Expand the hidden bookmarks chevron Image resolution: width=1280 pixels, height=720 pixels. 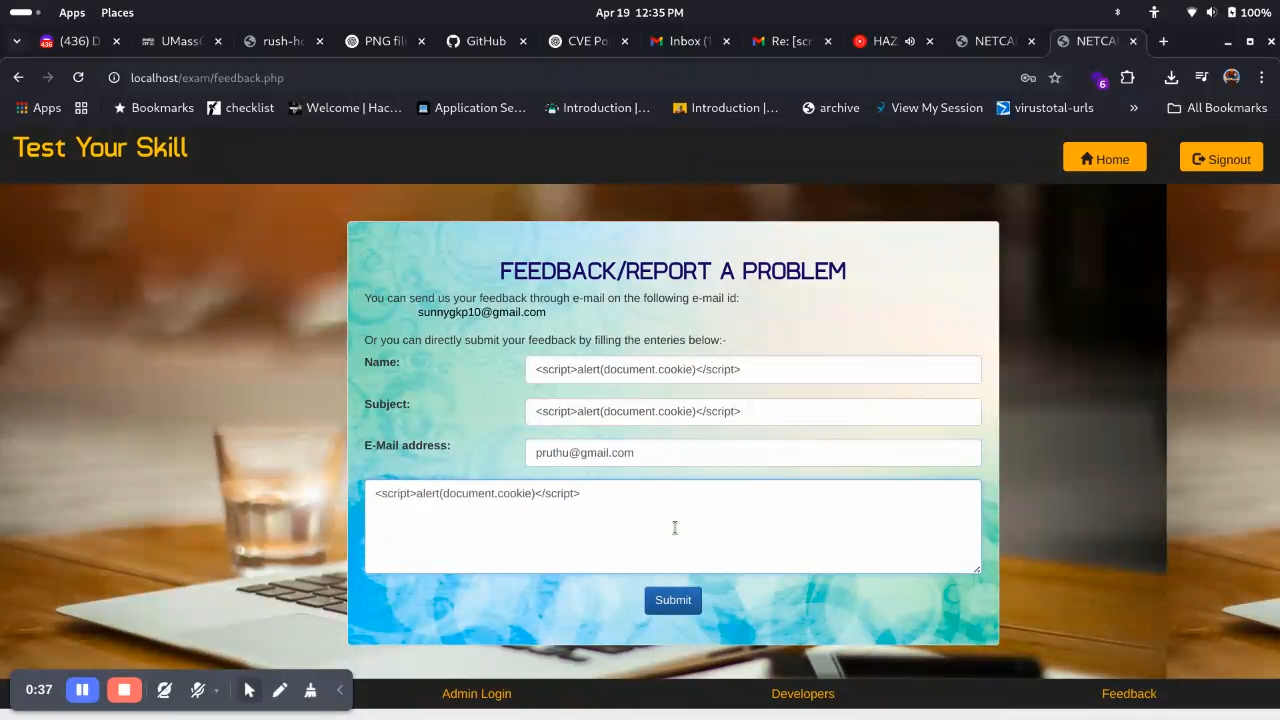1134,108
